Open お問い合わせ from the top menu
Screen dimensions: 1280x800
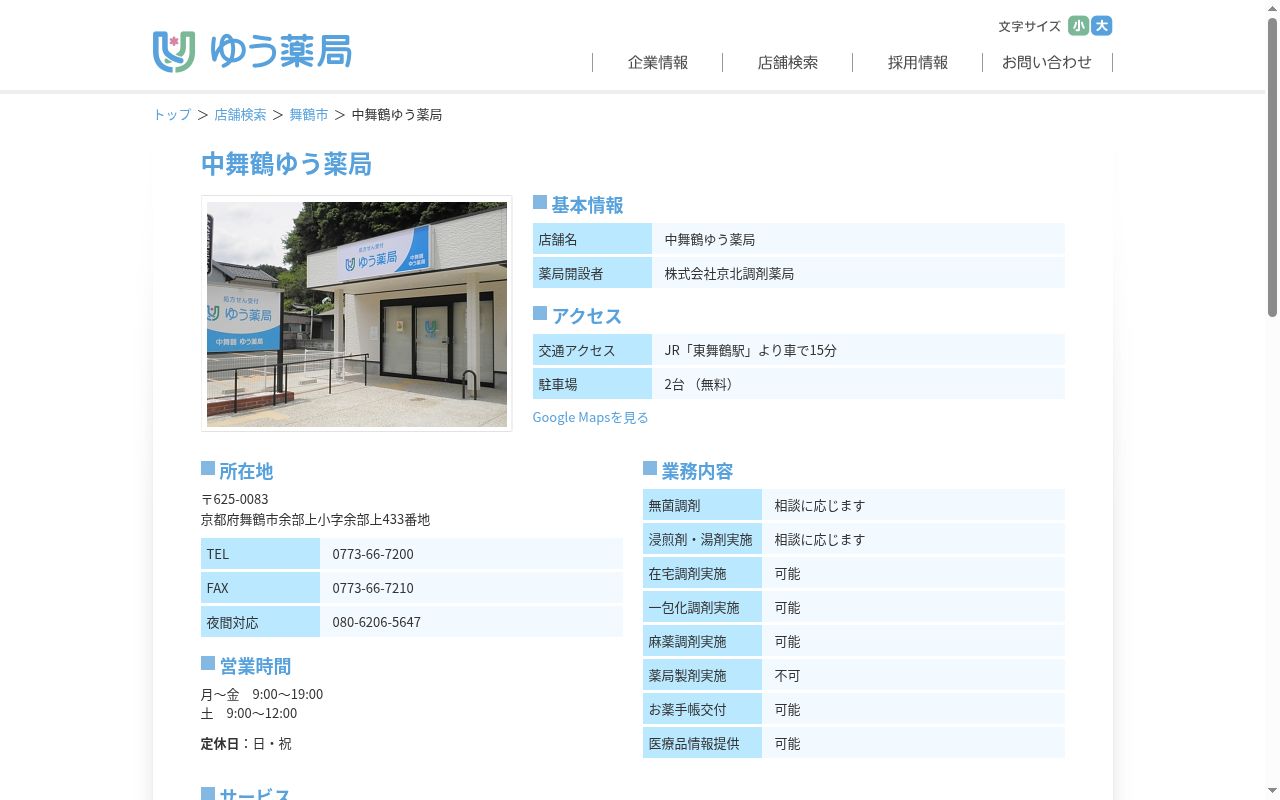coord(1047,62)
